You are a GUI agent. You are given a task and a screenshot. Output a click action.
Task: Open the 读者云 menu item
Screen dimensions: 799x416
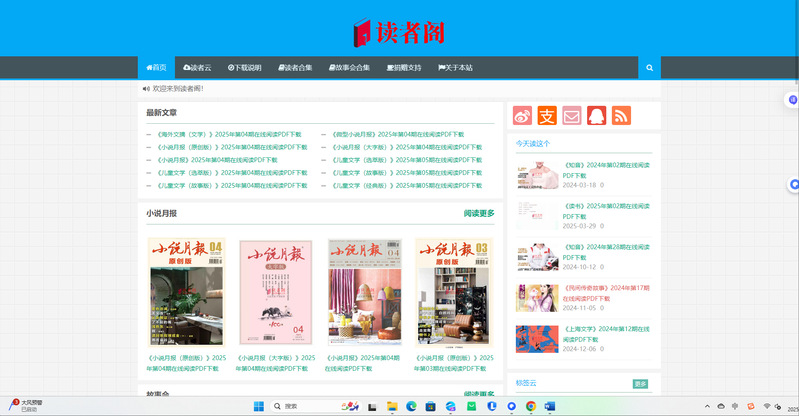pyautogui.click(x=197, y=67)
